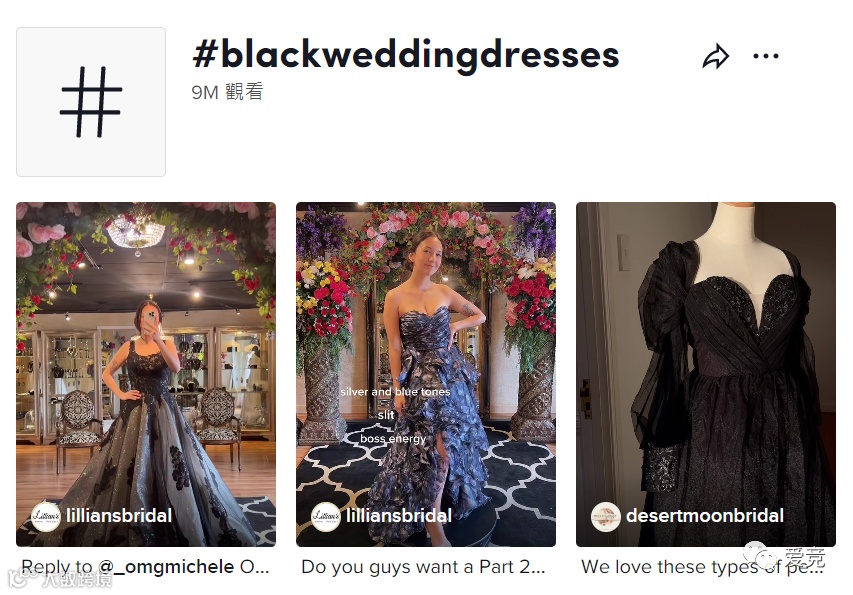
Task: Open the first video with black ball gown
Action: click(x=146, y=374)
